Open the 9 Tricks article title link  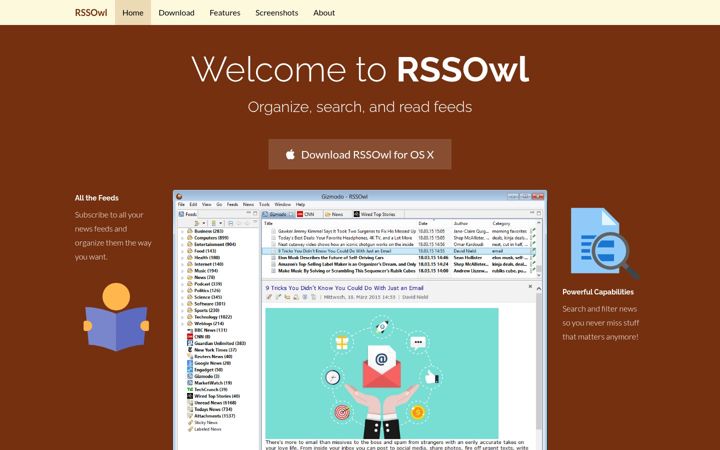pos(344,288)
